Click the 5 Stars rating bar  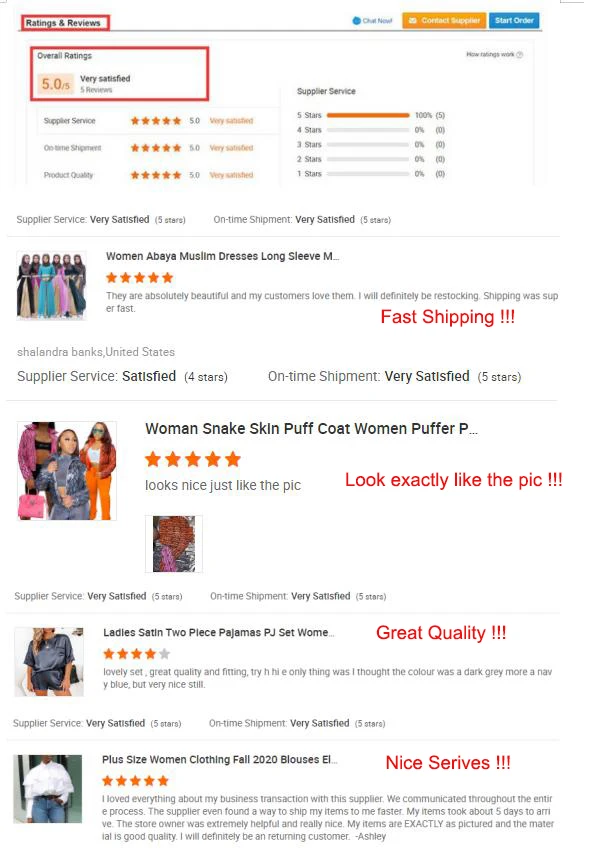click(x=368, y=116)
